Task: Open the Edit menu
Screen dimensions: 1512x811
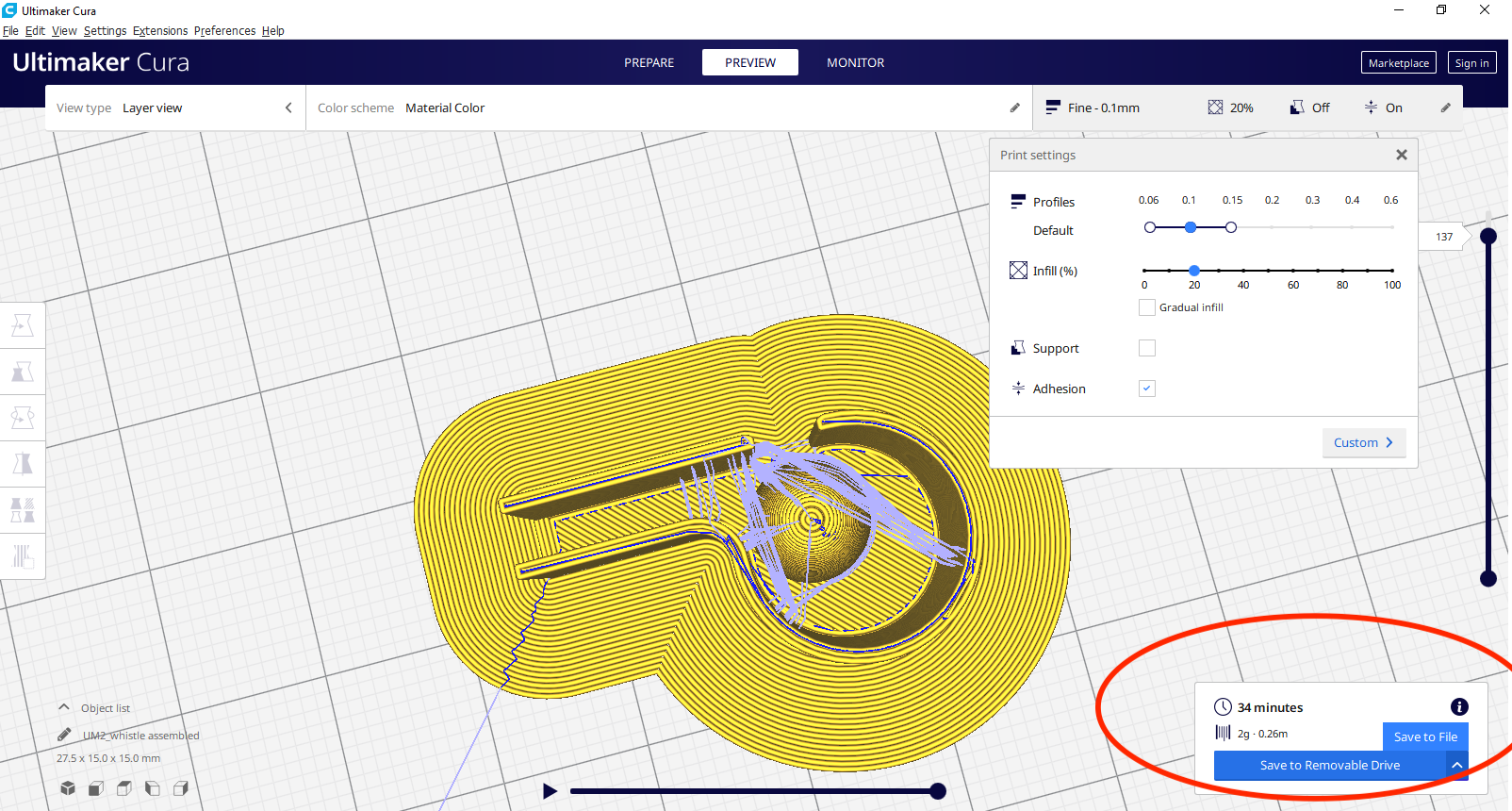Action: 35,30
